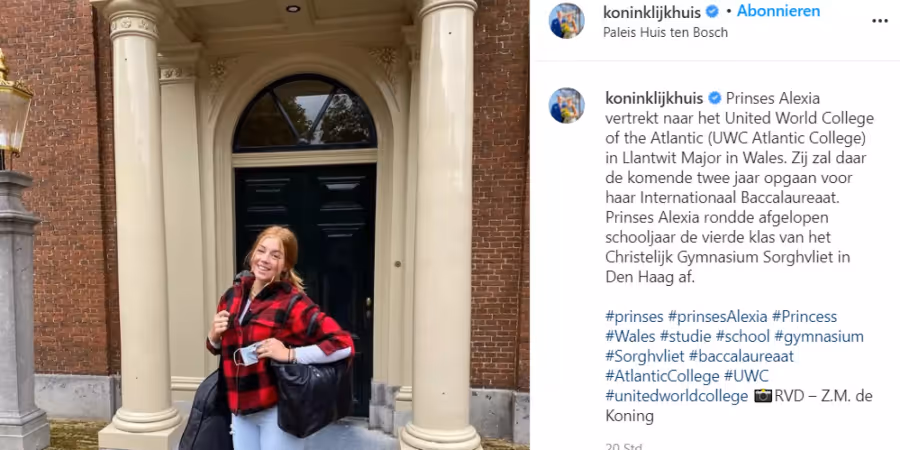The image size is (900, 450).
Task: Click the verified badge in the caption
Action: (x=715, y=99)
